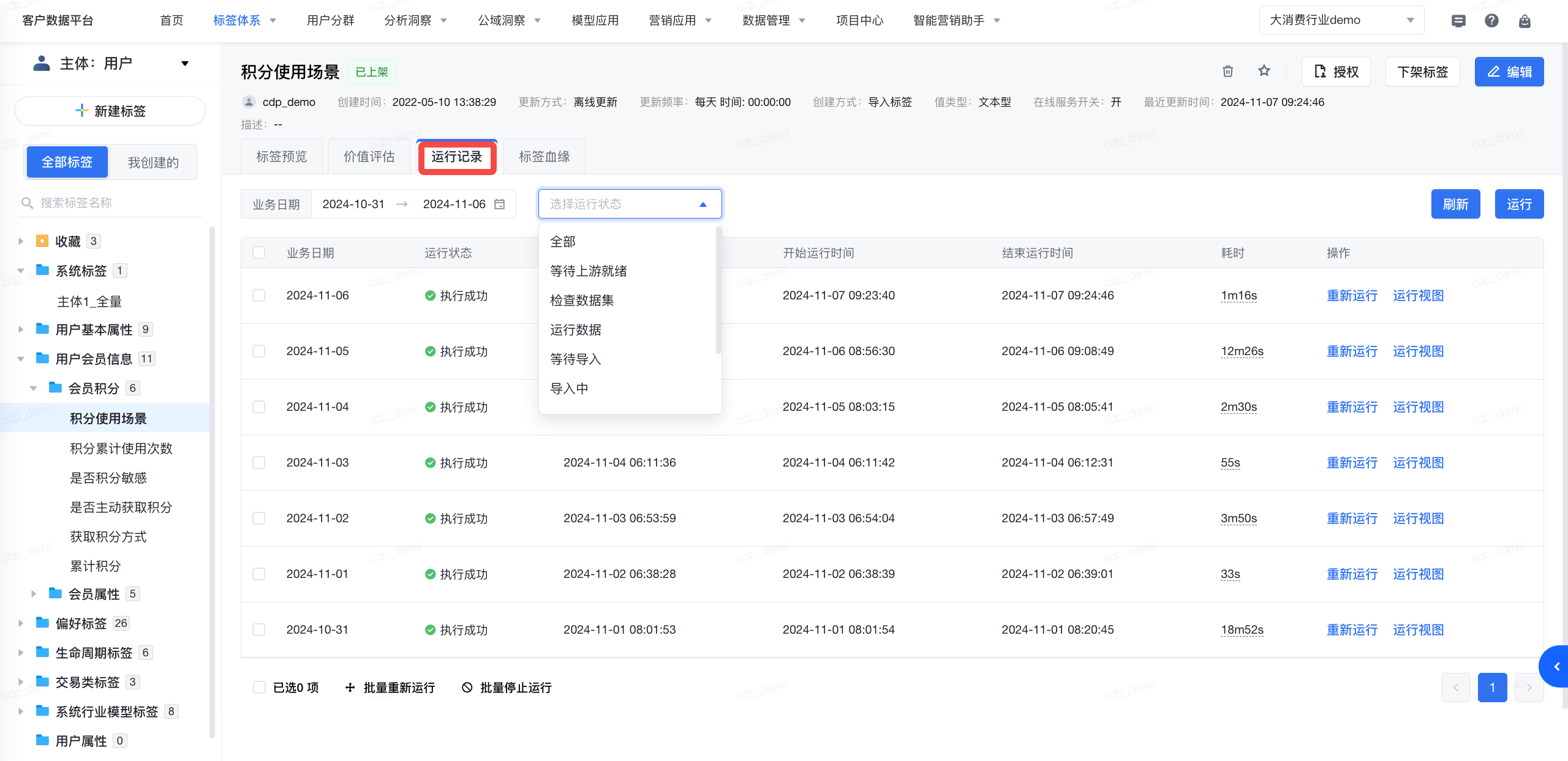Click the 搜索标签名称 search field

point(110,203)
